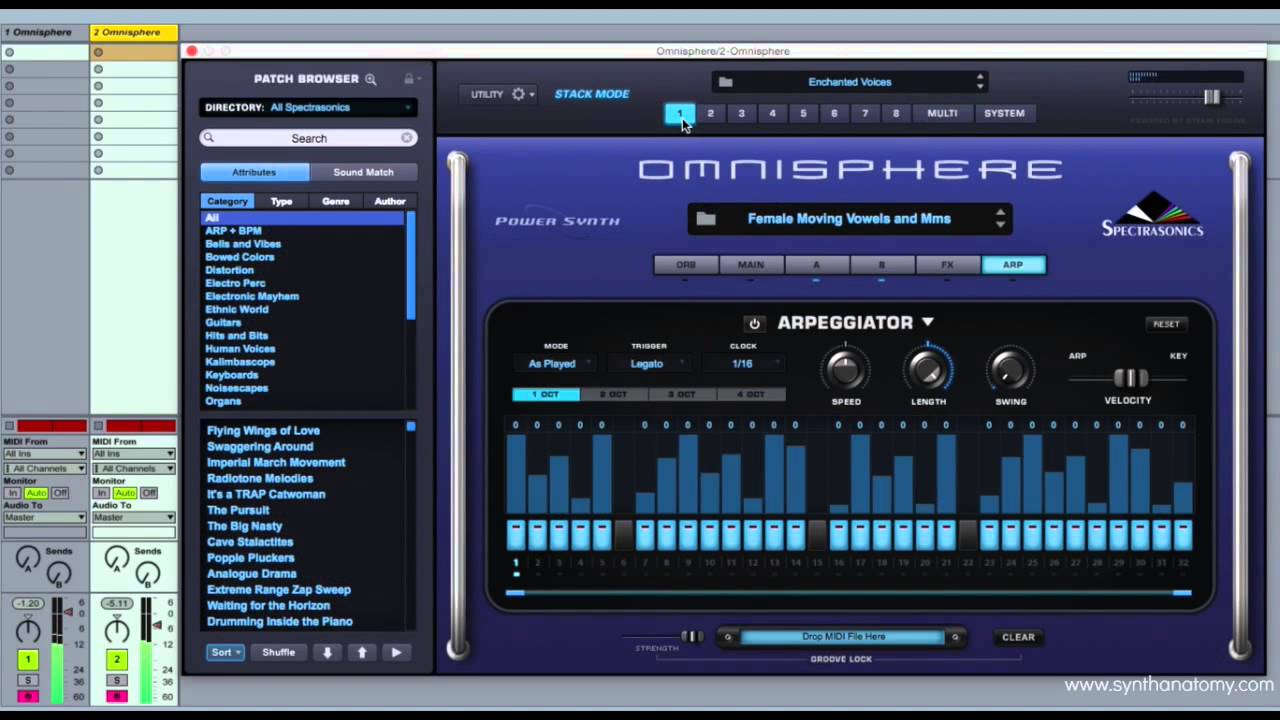Open track 1 Audio To Master dropdown
The image size is (1280, 720).
(x=44, y=517)
